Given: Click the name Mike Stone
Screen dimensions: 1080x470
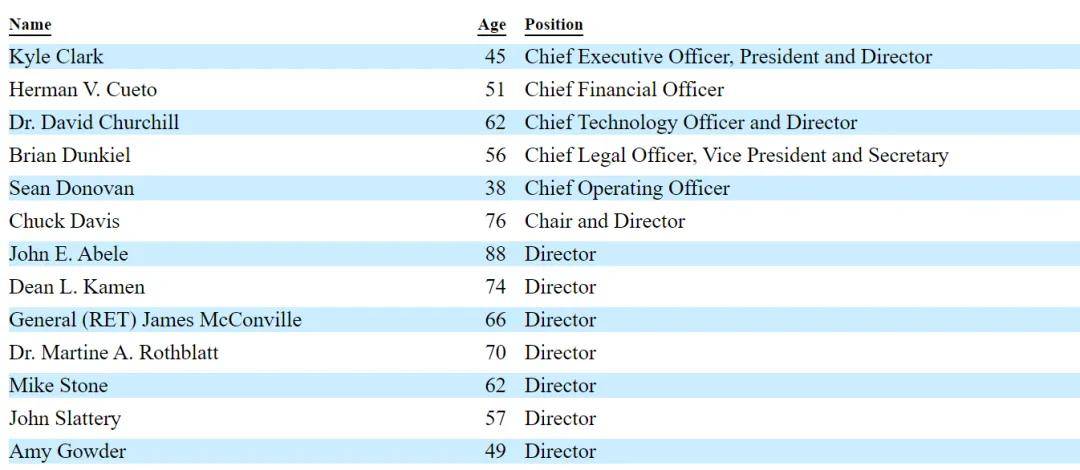Looking at the screenshot, I should (x=58, y=386).
